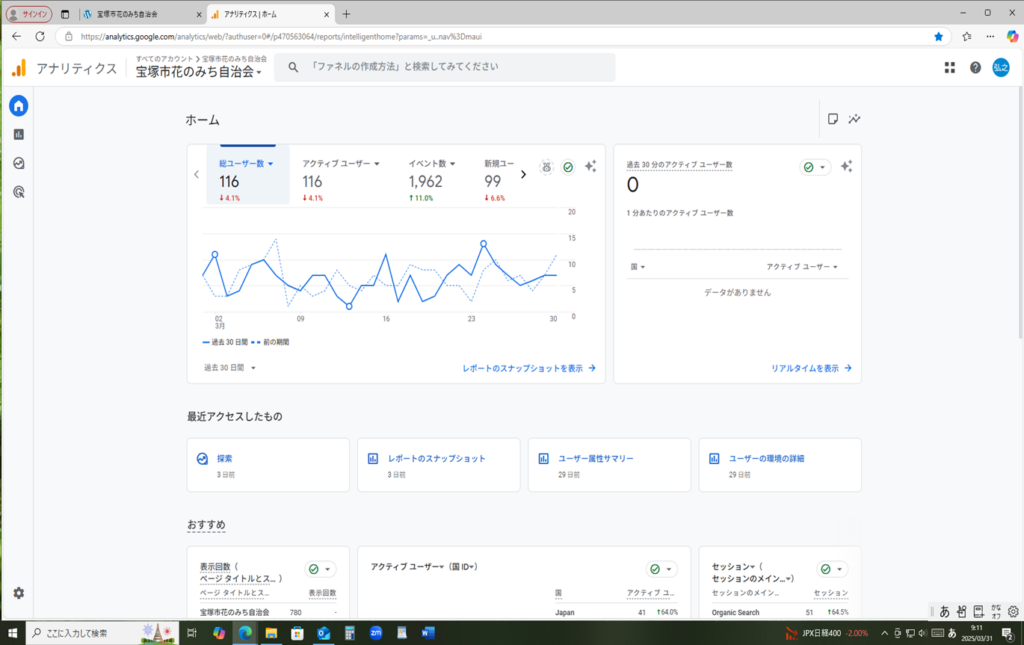Open the Windows Start button
This screenshot has height=645, width=1024.
tap(12, 633)
